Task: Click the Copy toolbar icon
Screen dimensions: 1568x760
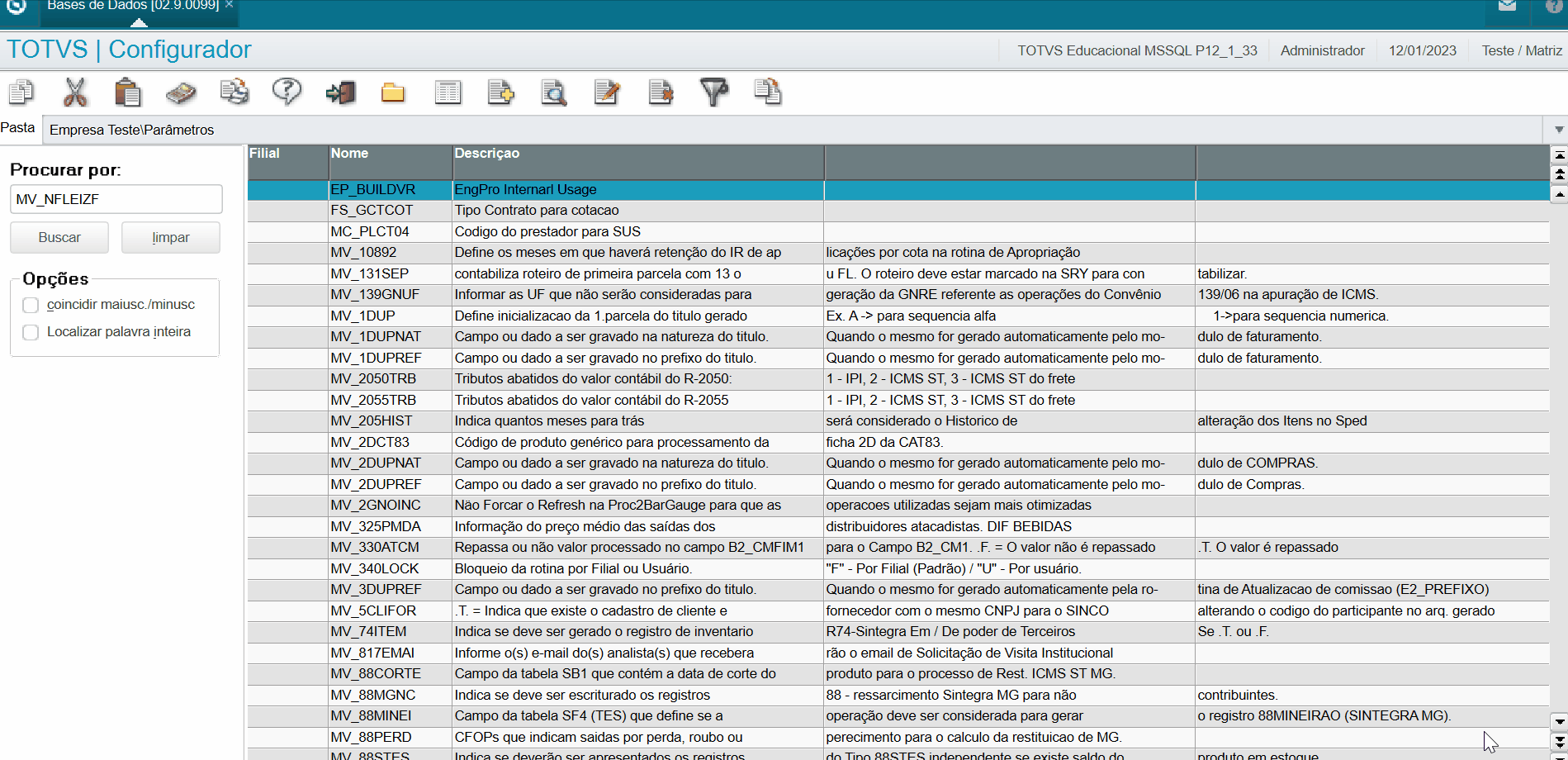Action: (x=21, y=92)
